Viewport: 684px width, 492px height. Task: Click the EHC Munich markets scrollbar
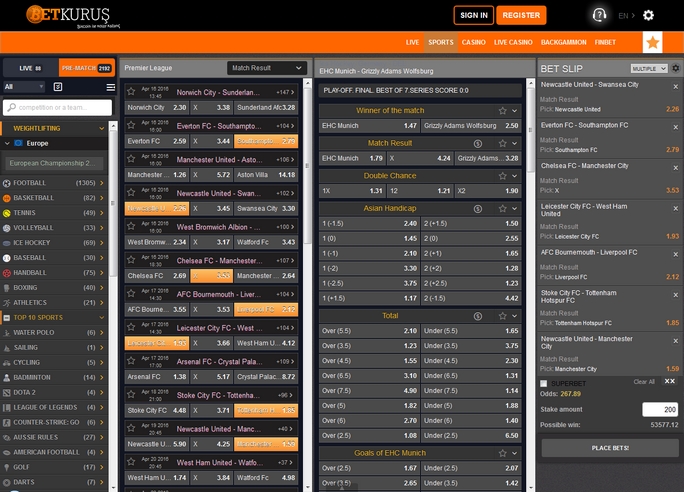[530, 130]
